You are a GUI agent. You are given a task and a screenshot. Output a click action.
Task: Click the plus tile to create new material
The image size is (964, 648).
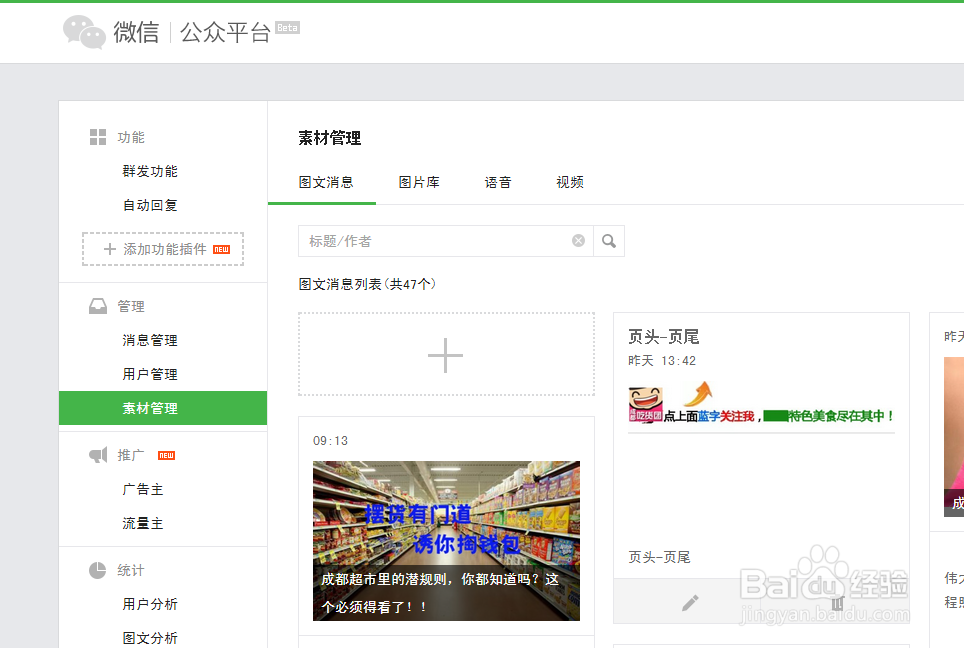coord(446,355)
